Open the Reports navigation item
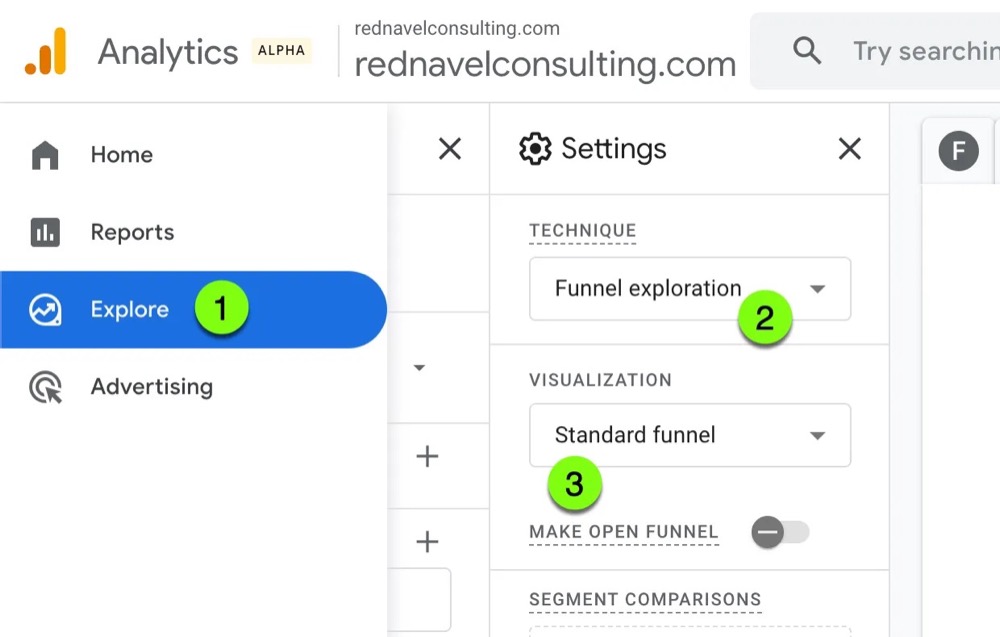 pyautogui.click(x=191, y=232)
